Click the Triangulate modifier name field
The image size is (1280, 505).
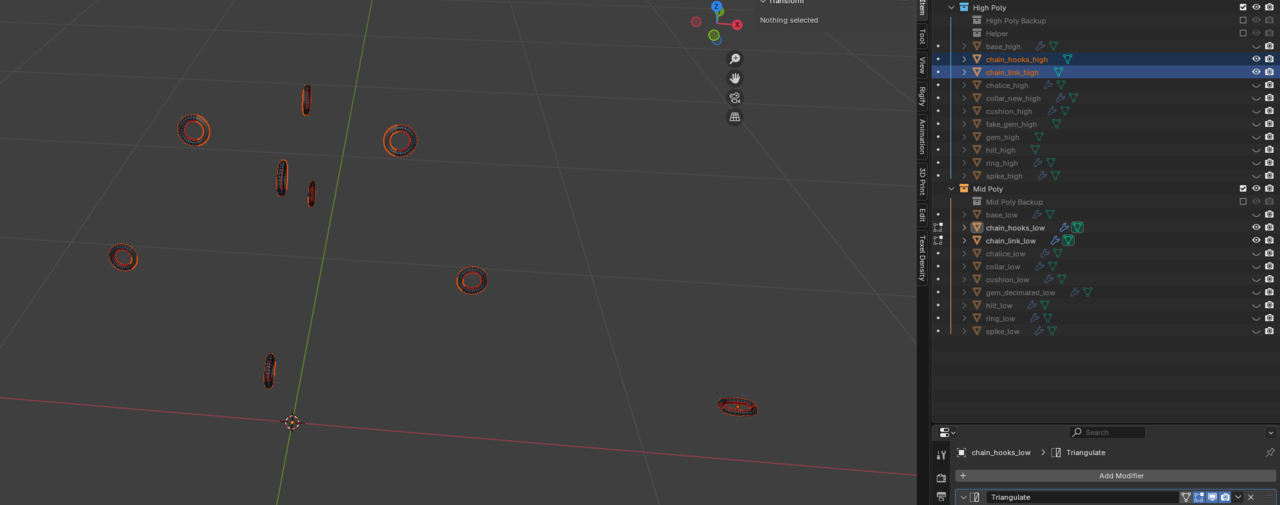(1082, 497)
